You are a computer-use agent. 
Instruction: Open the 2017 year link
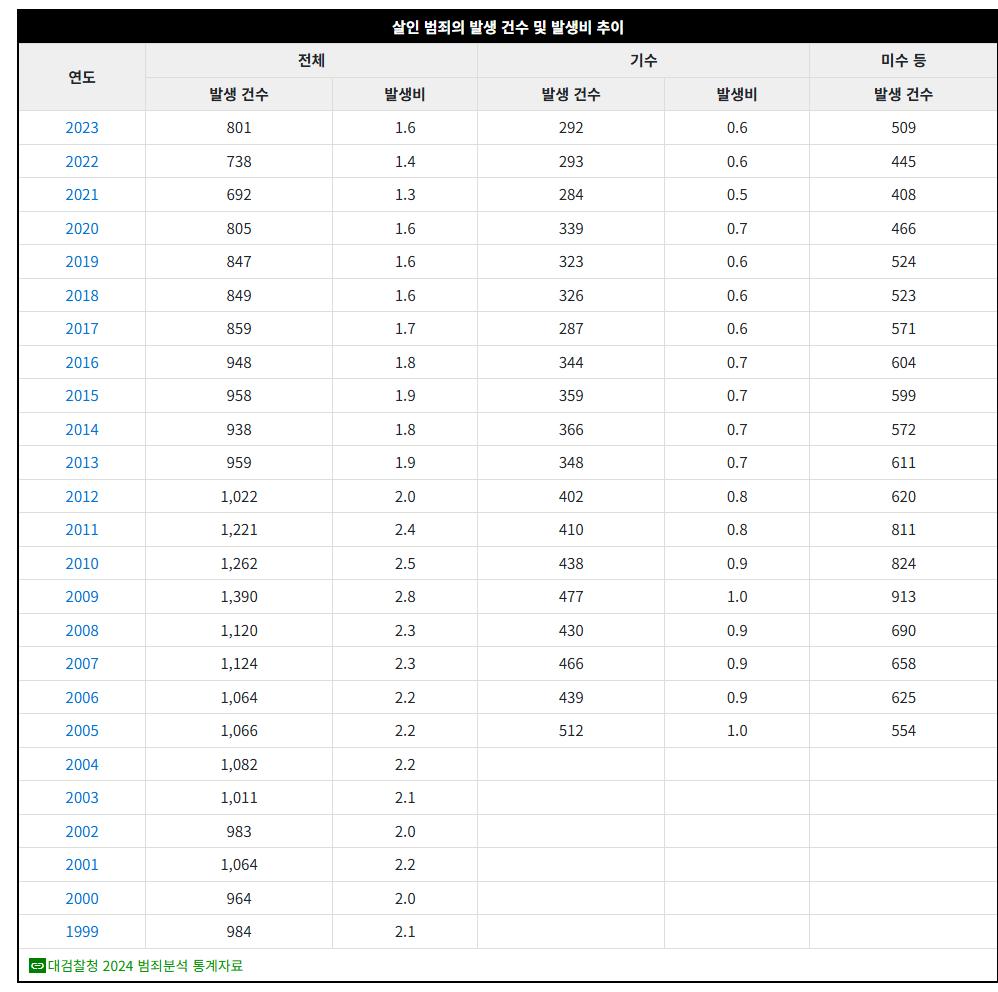tap(82, 329)
